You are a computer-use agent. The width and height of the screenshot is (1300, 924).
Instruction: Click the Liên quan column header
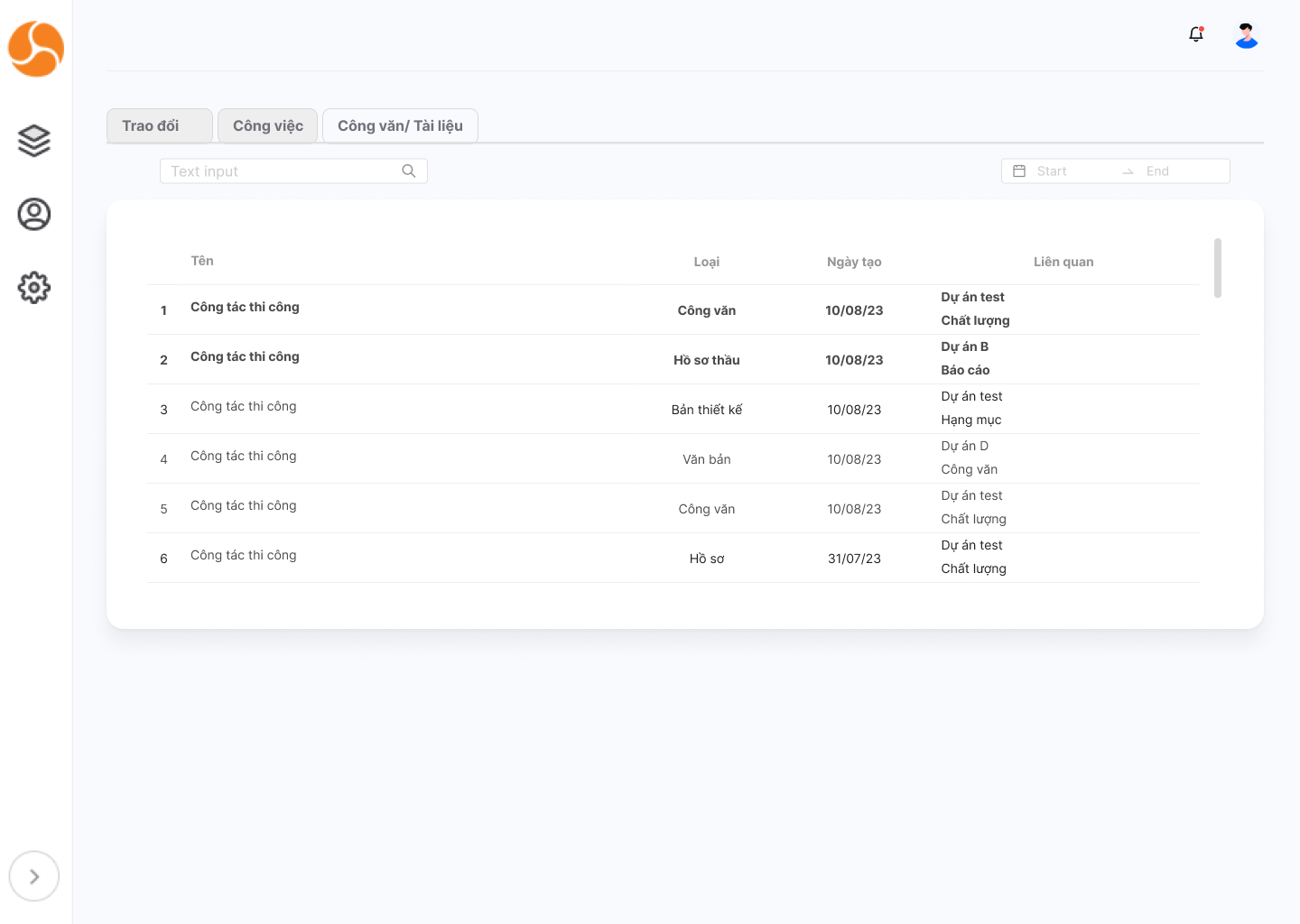pos(1063,262)
